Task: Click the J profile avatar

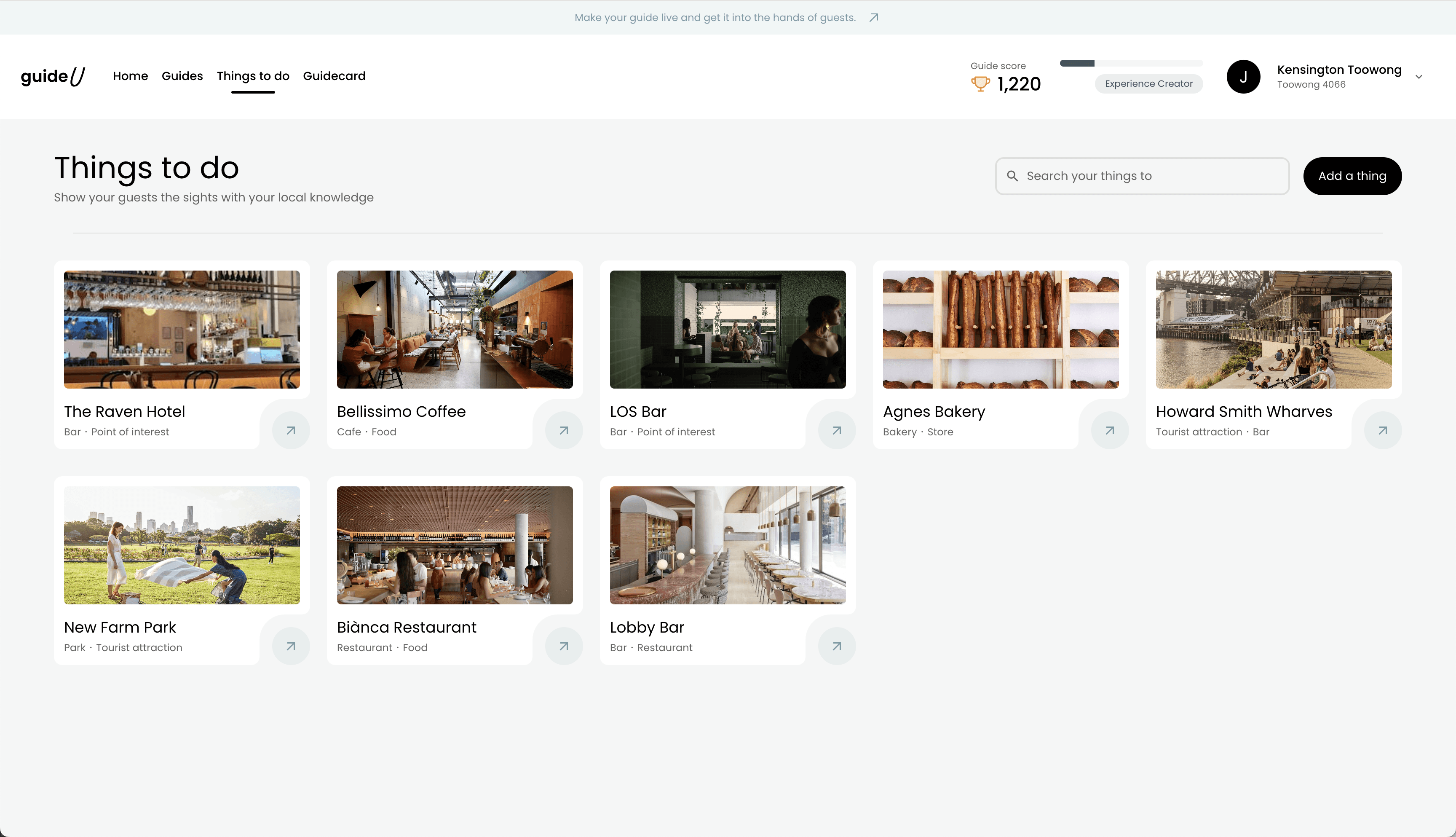Action: 1243,76
